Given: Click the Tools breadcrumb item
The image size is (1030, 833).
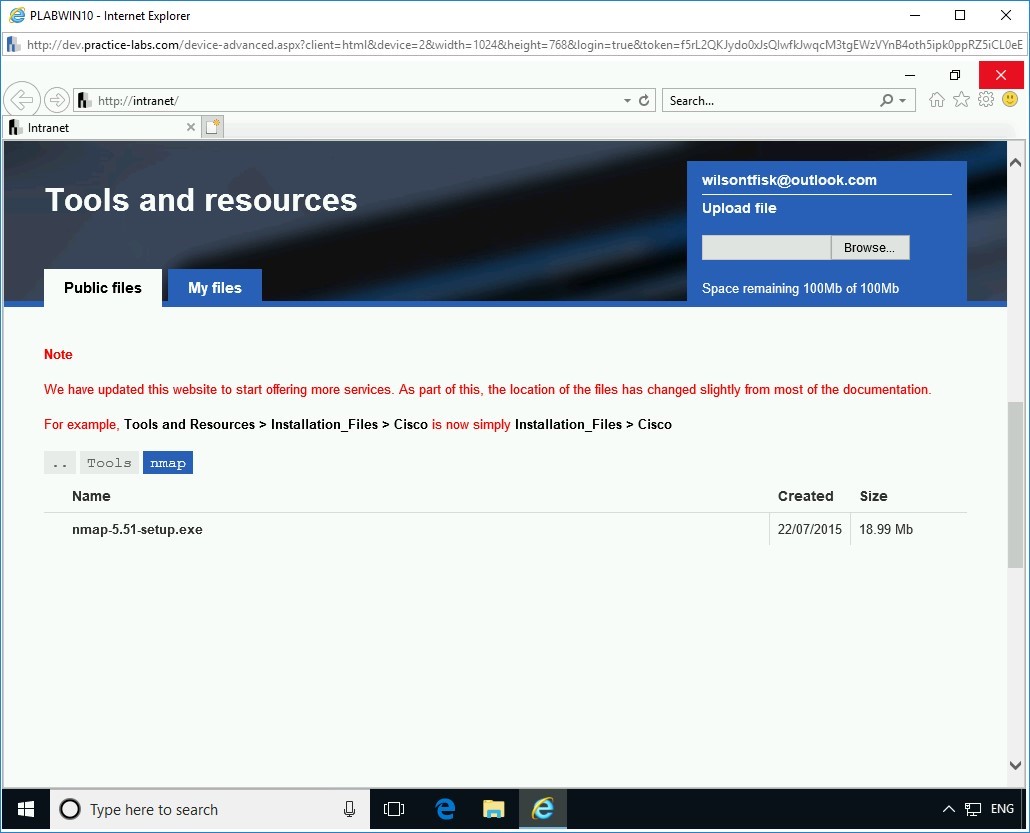Looking at the screenshot, I should point(109,462).
